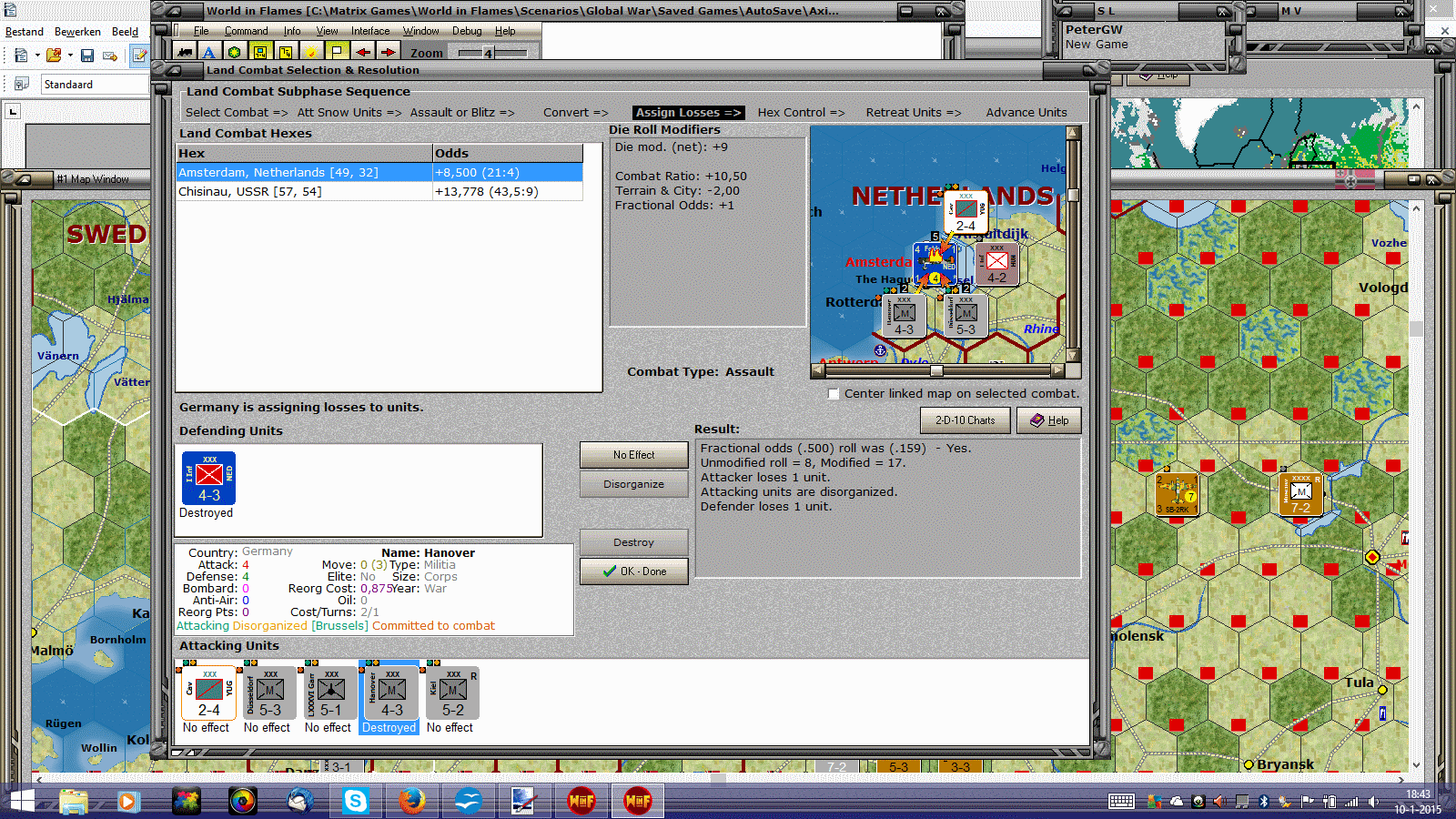1456x819 pixels.
Task: Click the Destroy button
Action: pos(634,542)
